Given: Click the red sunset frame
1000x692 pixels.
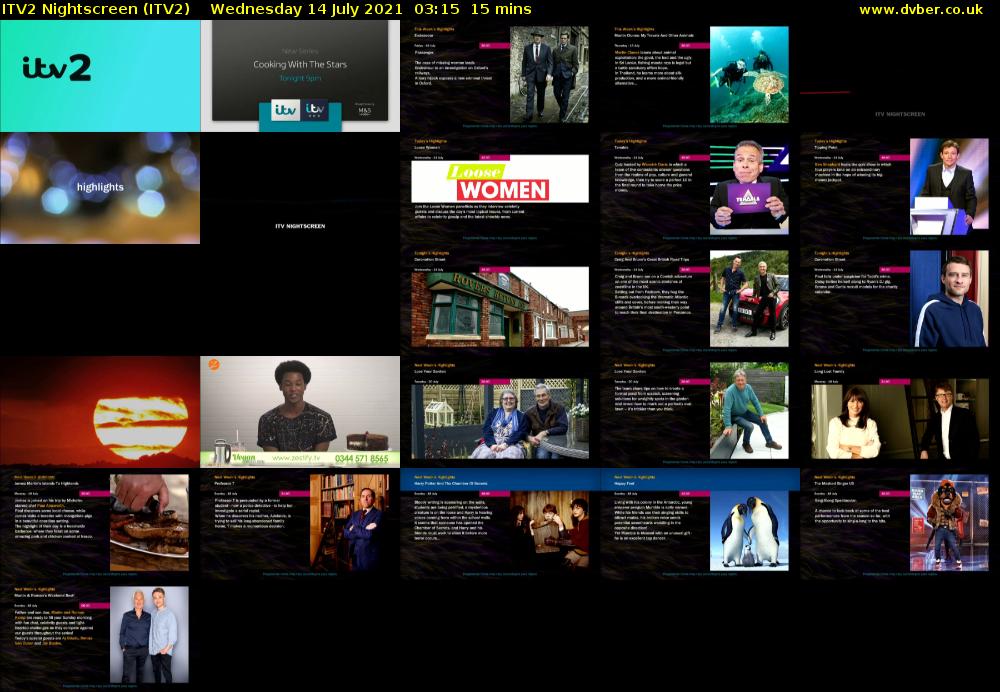Looking at the screenshot, I should (100, 412).
